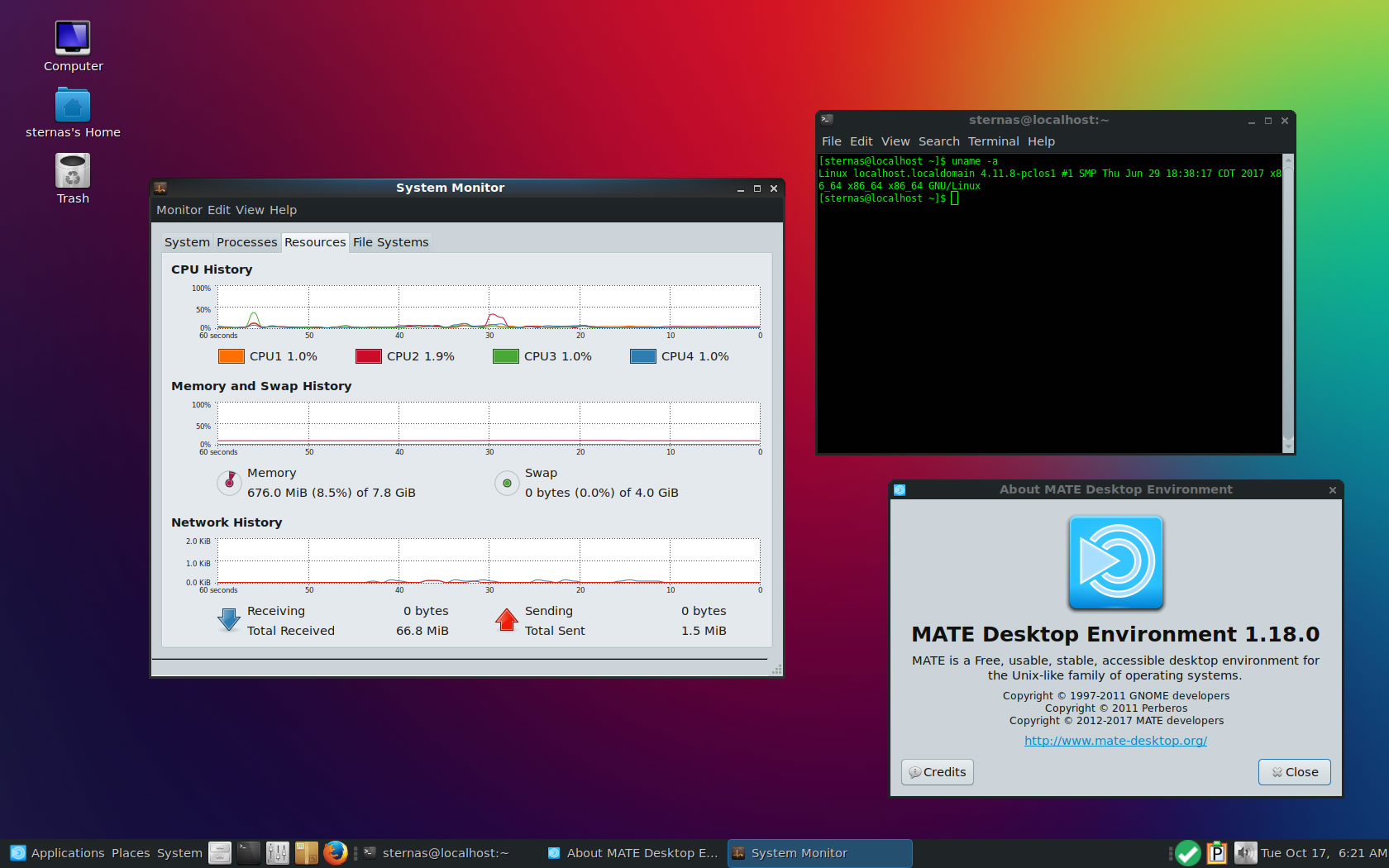Click the 'CPU History' section heading
This screenshot has height=868, width=1389.
(212, 269)
